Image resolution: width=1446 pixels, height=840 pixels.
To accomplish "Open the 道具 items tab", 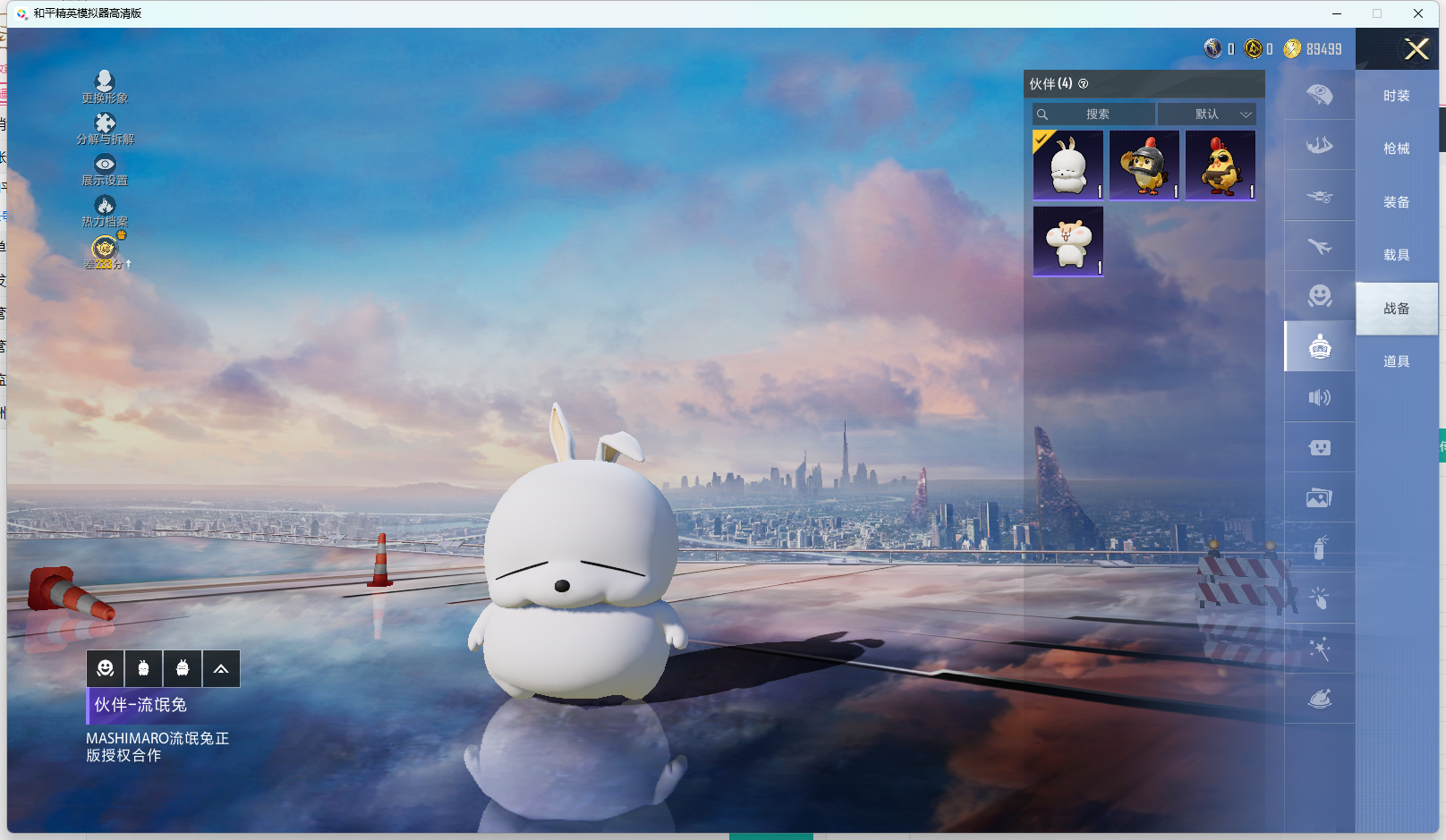I will click(1396, 361).
